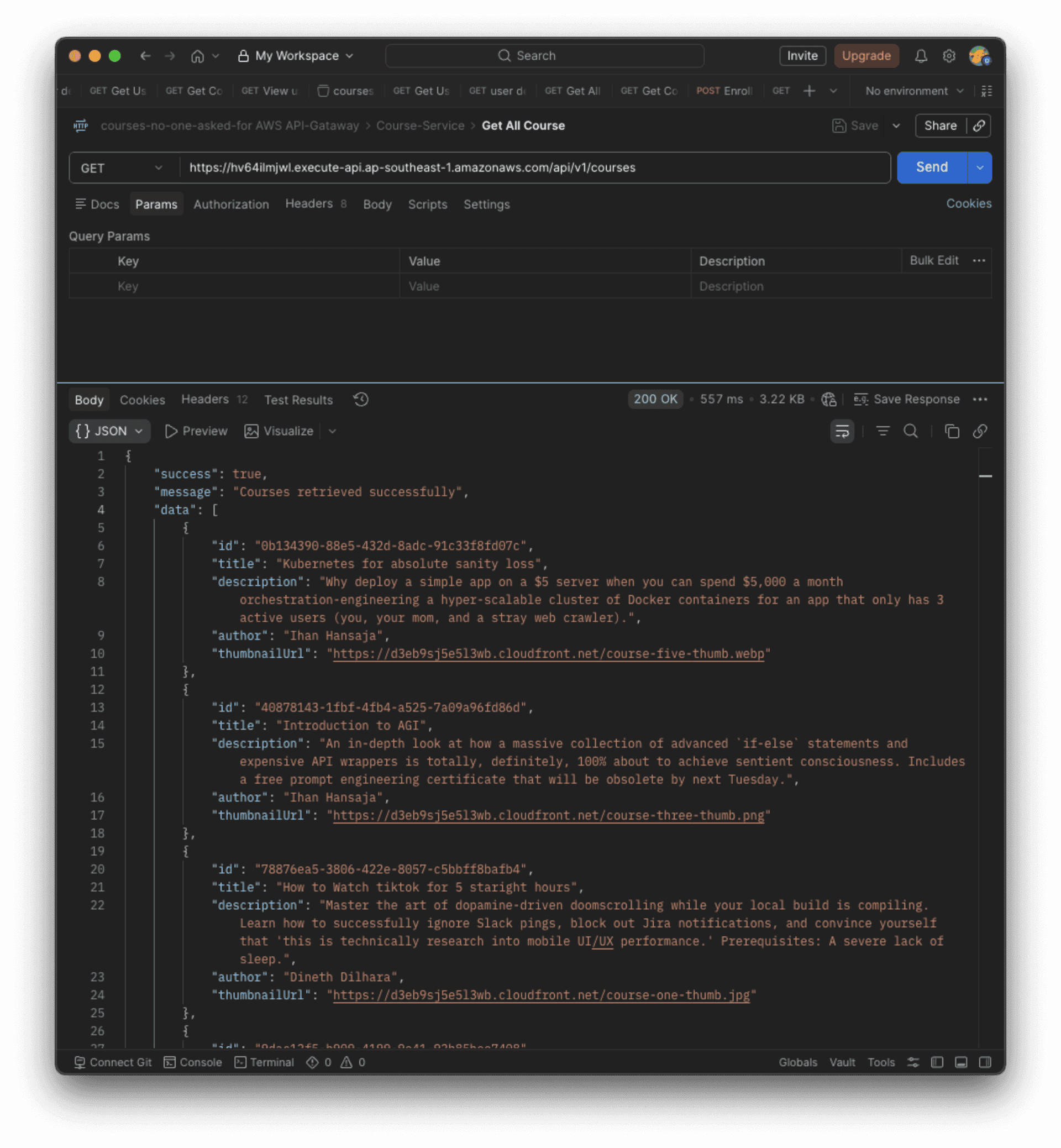Open the Home icon

tap(197, 56)
